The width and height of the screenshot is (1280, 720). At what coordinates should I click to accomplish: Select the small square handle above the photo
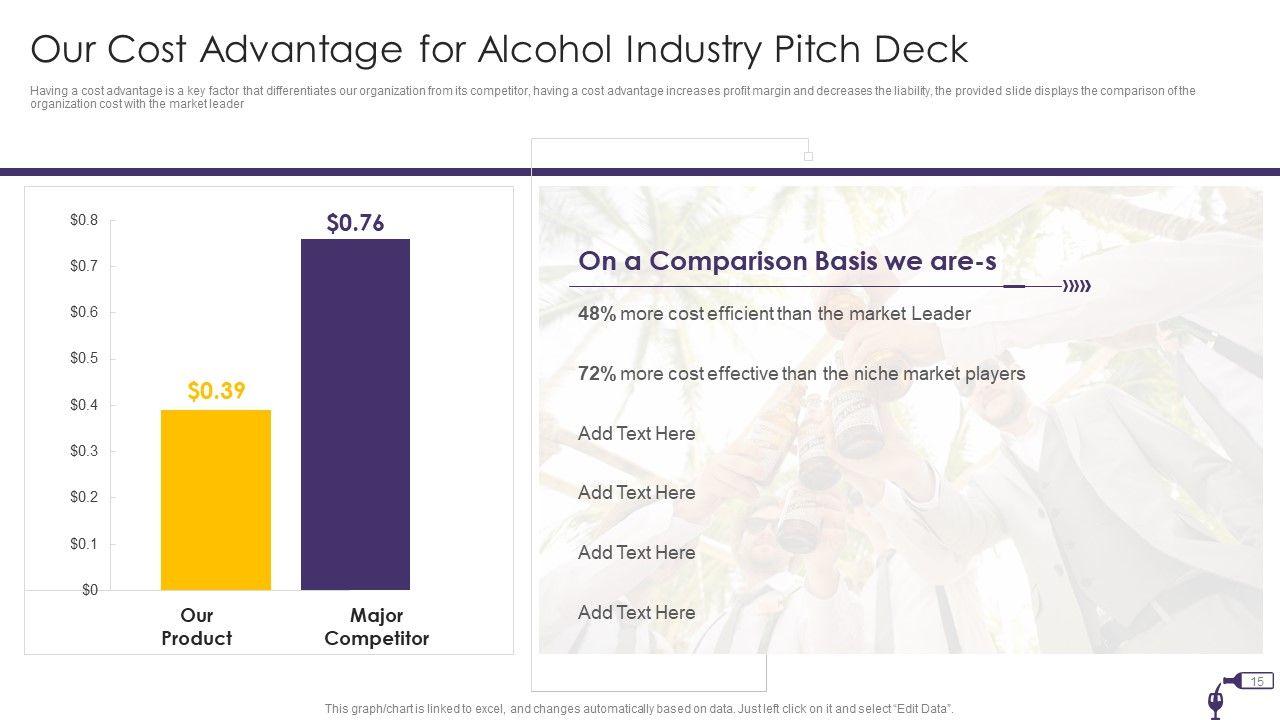tap(809, 157)
